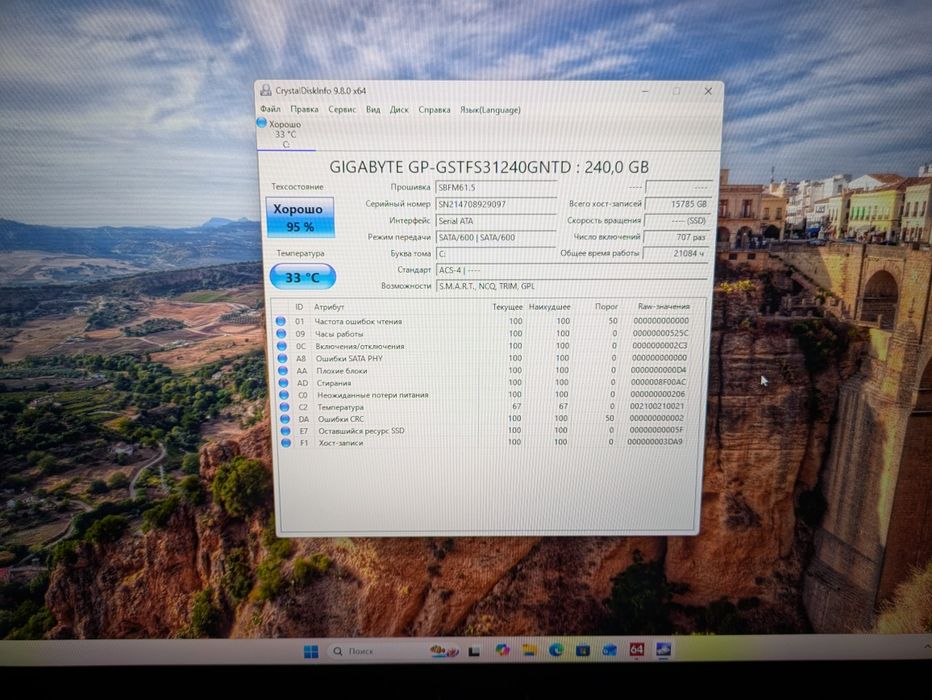Click status icon for Стирания row
Viewport: 932px width, 700px height.
point(283,383)
